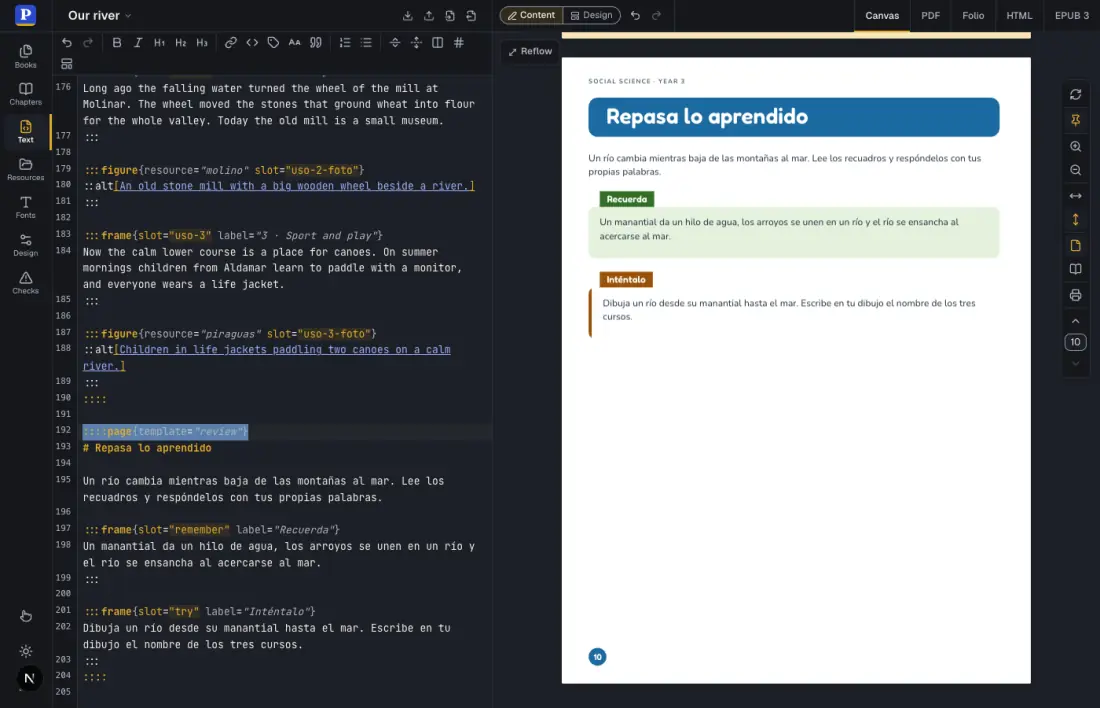Open the Checks panel
The height and width of the screenshot is (708, 1100).
(x=25, y=283)
